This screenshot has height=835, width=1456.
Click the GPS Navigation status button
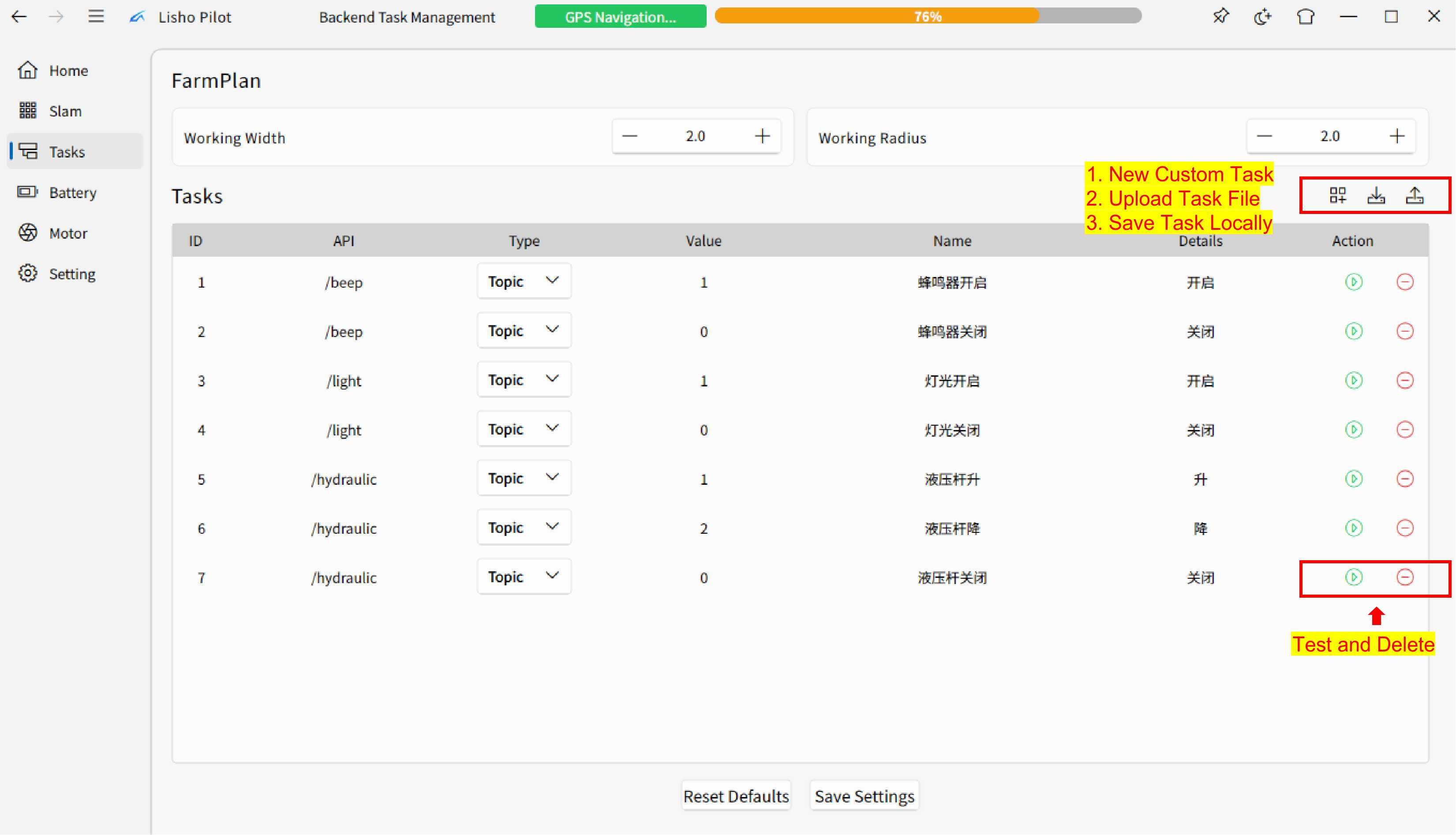(x=621, y=17)
